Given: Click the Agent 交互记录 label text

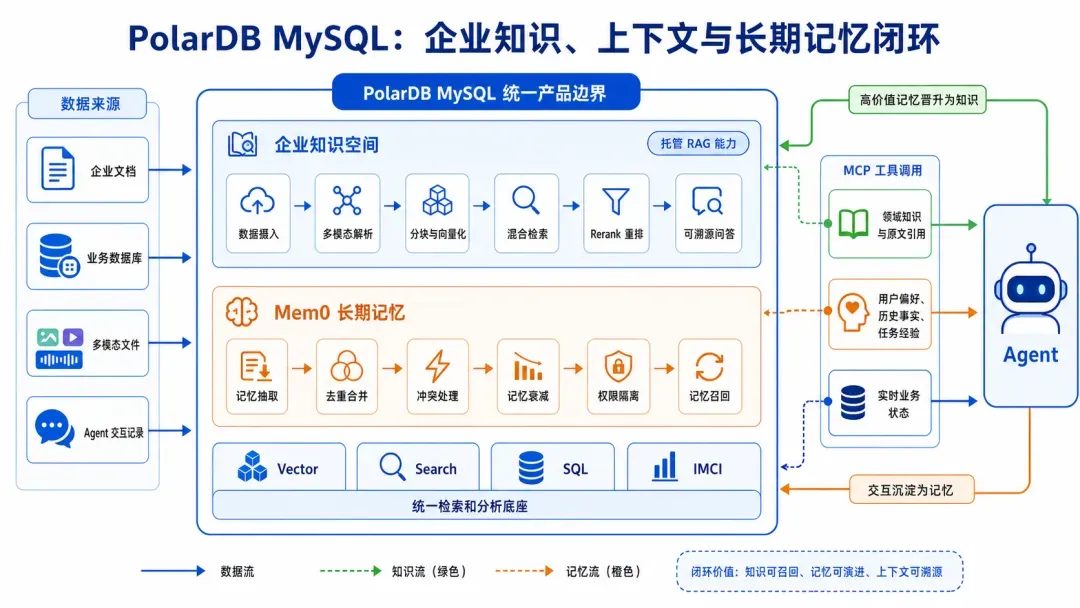Looking at the screenshot, I should tap(114, 432).
